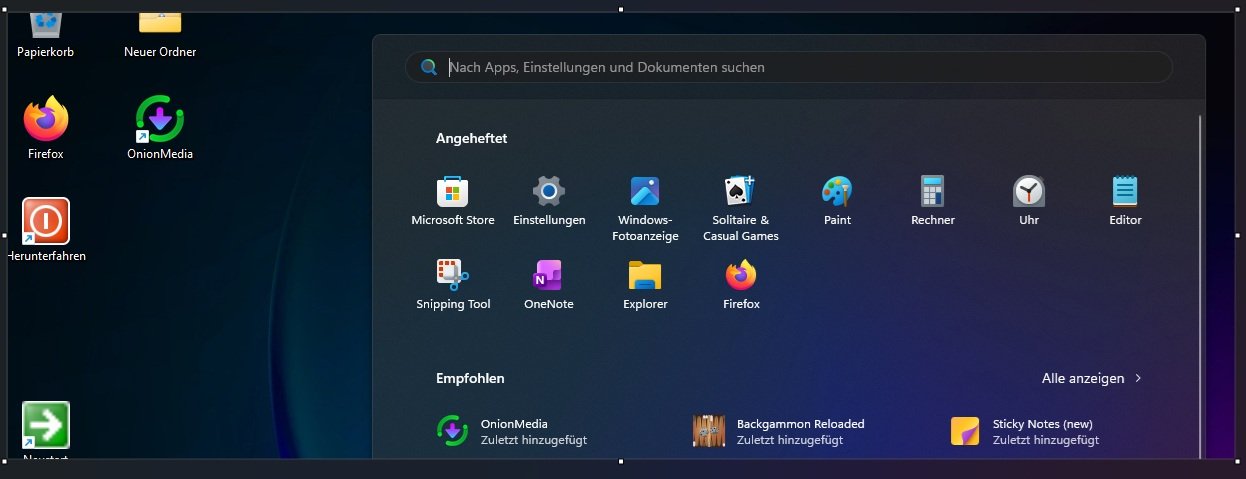Image resolution: width=1246 pixels, height=479 pixels.
Task: Select the Herunterfahren desktop shortcut
Action: 46,230
